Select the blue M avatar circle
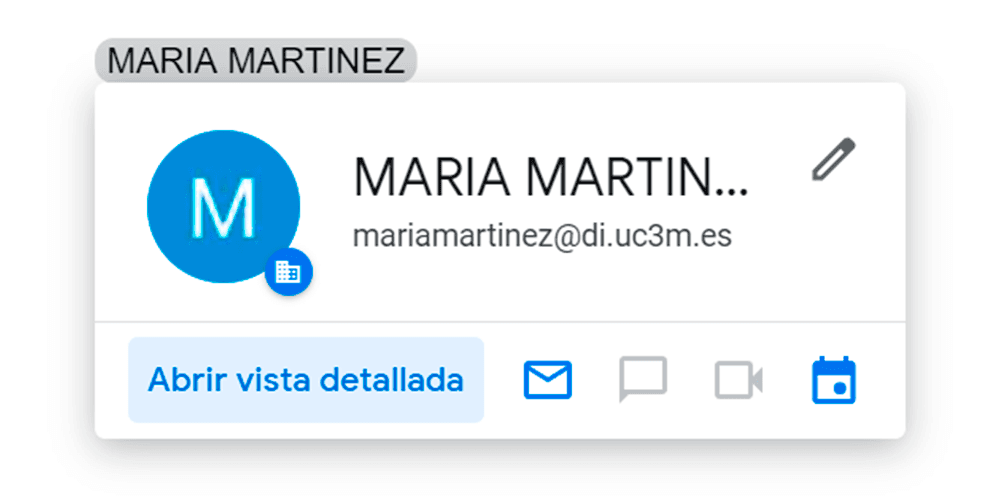 pos(224,206)
